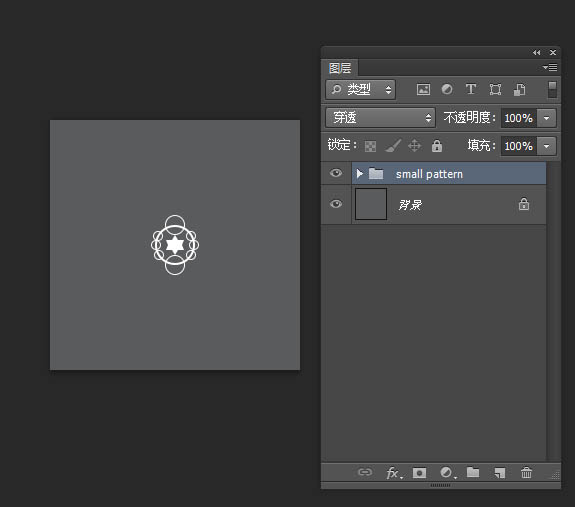Screen dimensions: 575x507
Task: Select the 图层 tab
Action: click(340, 68)
